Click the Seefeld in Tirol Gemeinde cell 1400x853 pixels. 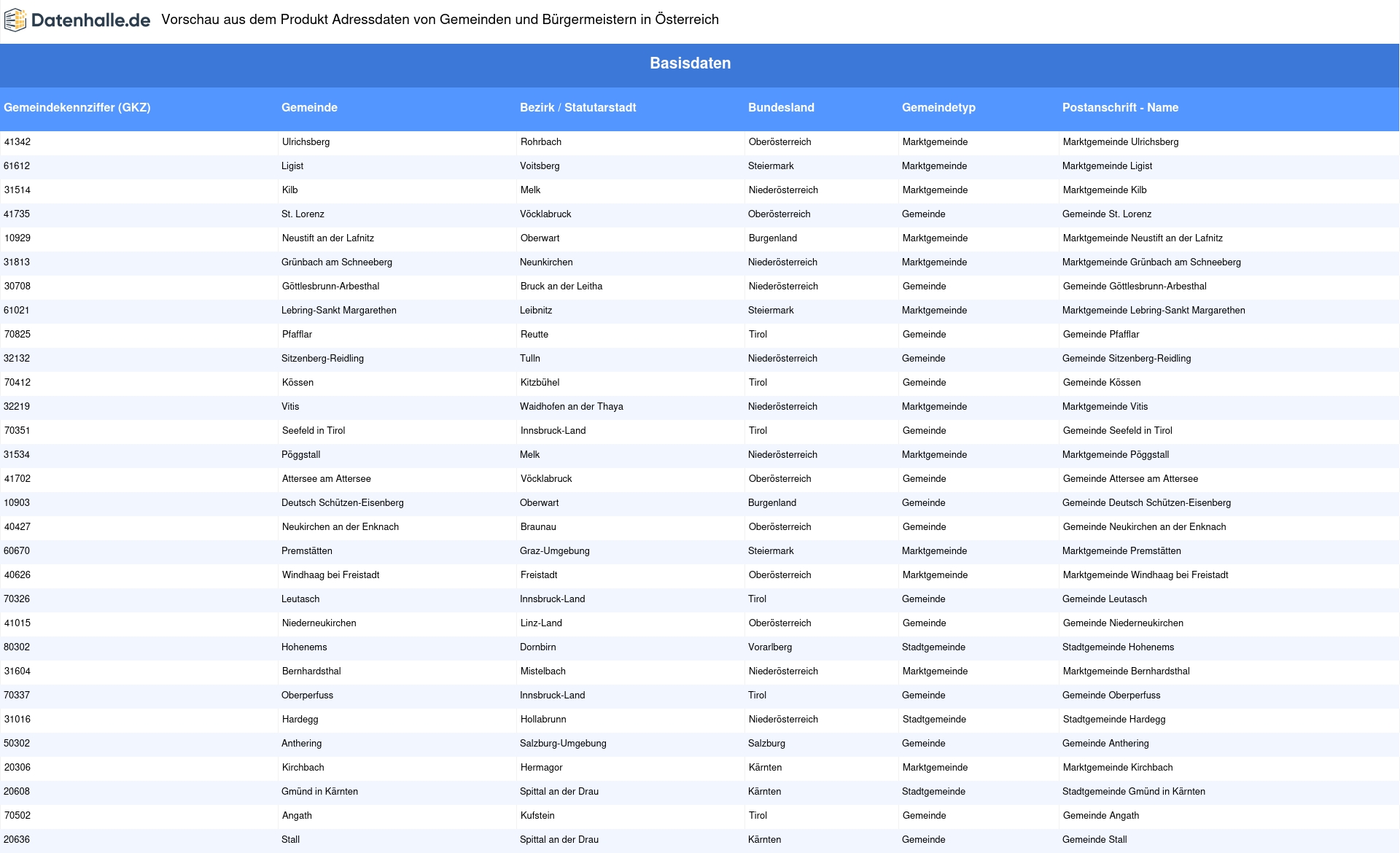click(397, 431)
